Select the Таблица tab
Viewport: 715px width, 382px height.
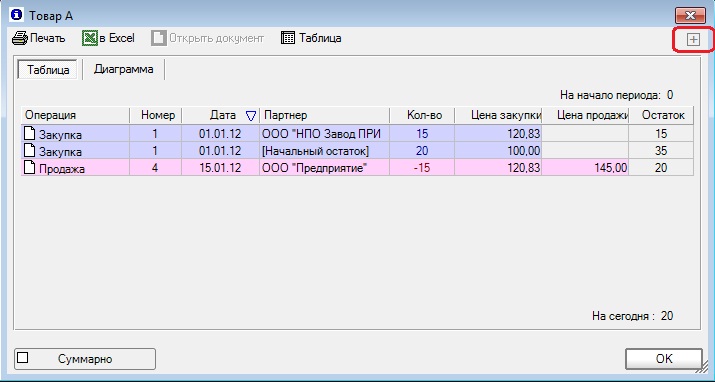tap(48, 70)
